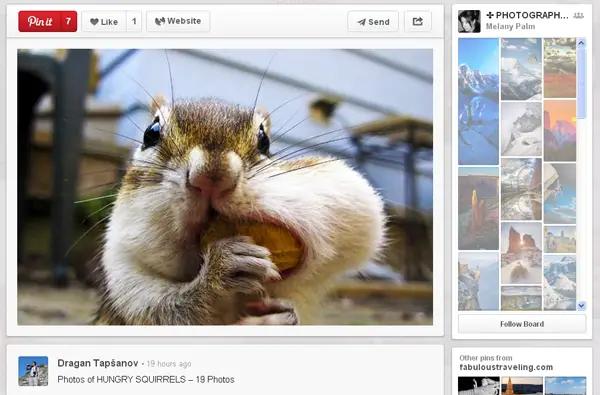
Task: Send this pin with the Send button
Action: [373, 21]
